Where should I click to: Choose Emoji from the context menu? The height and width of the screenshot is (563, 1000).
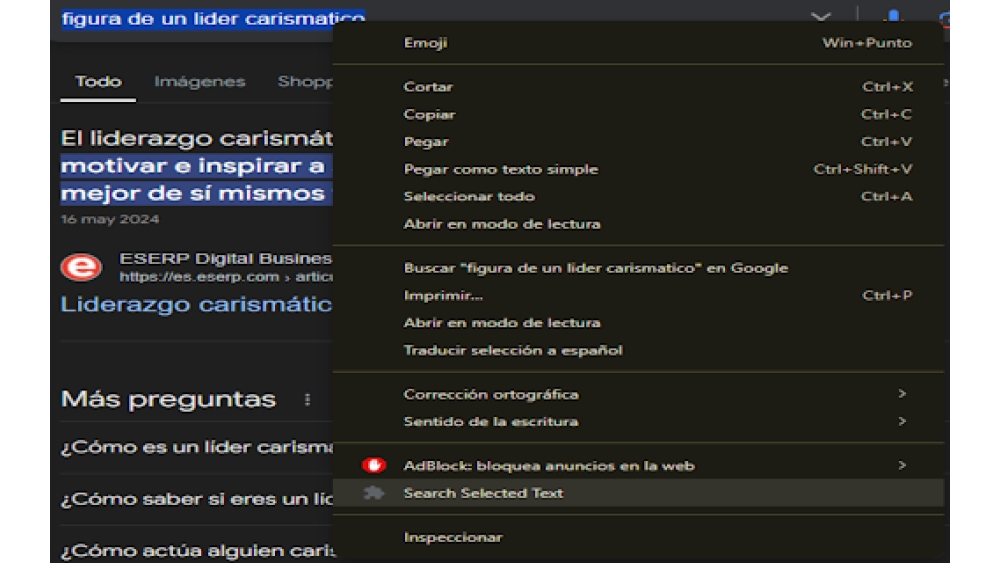[x=638, y=43]
